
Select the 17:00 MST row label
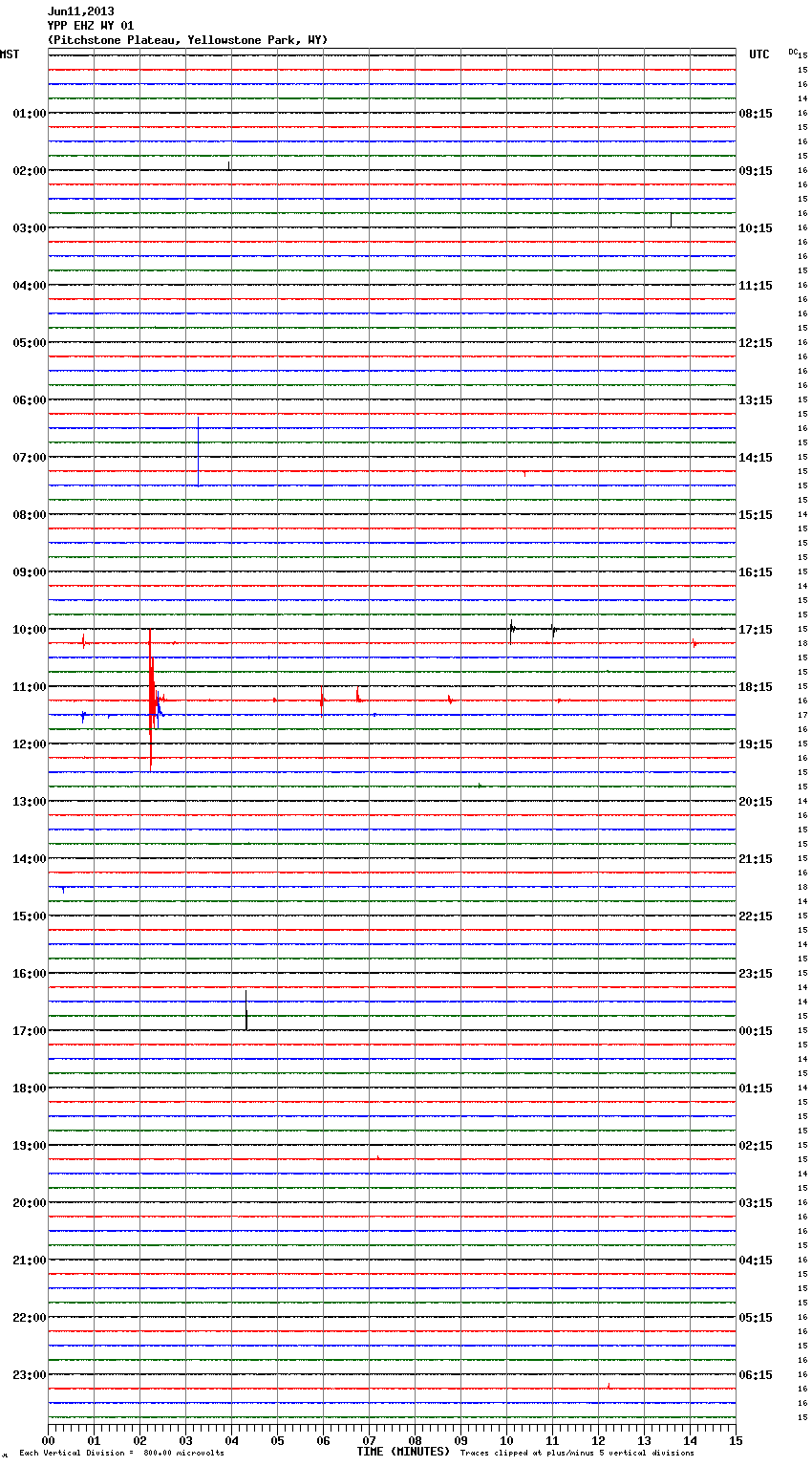tap(29, 1031)
